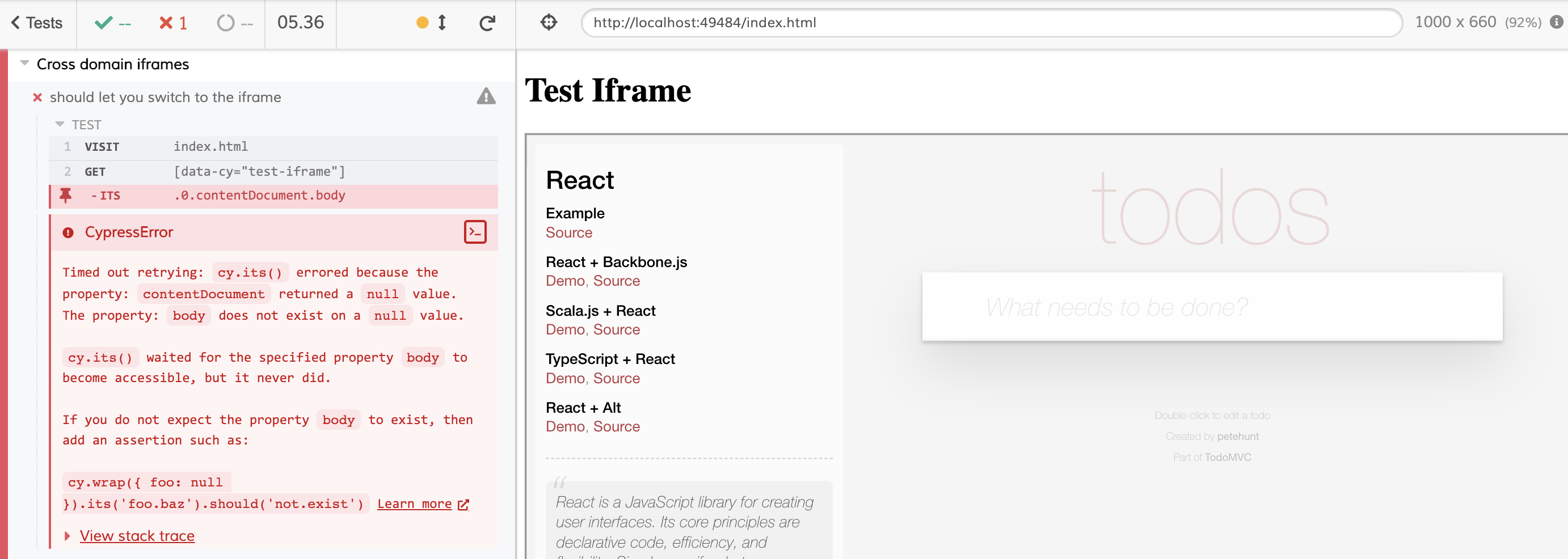Open the petehunt author link
Viewport: 1568px width, 559px height.
[1237, 436]
